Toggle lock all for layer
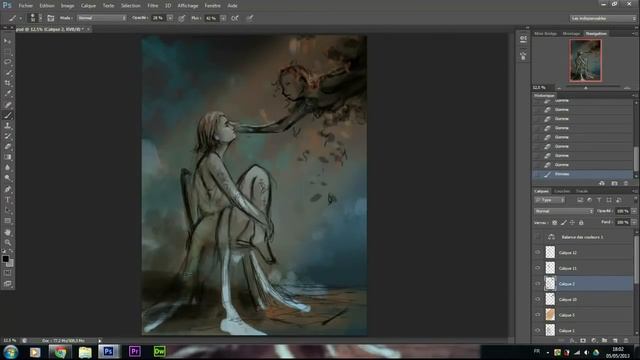The width and height of the screenshot is (640, 360). [581, 222]
